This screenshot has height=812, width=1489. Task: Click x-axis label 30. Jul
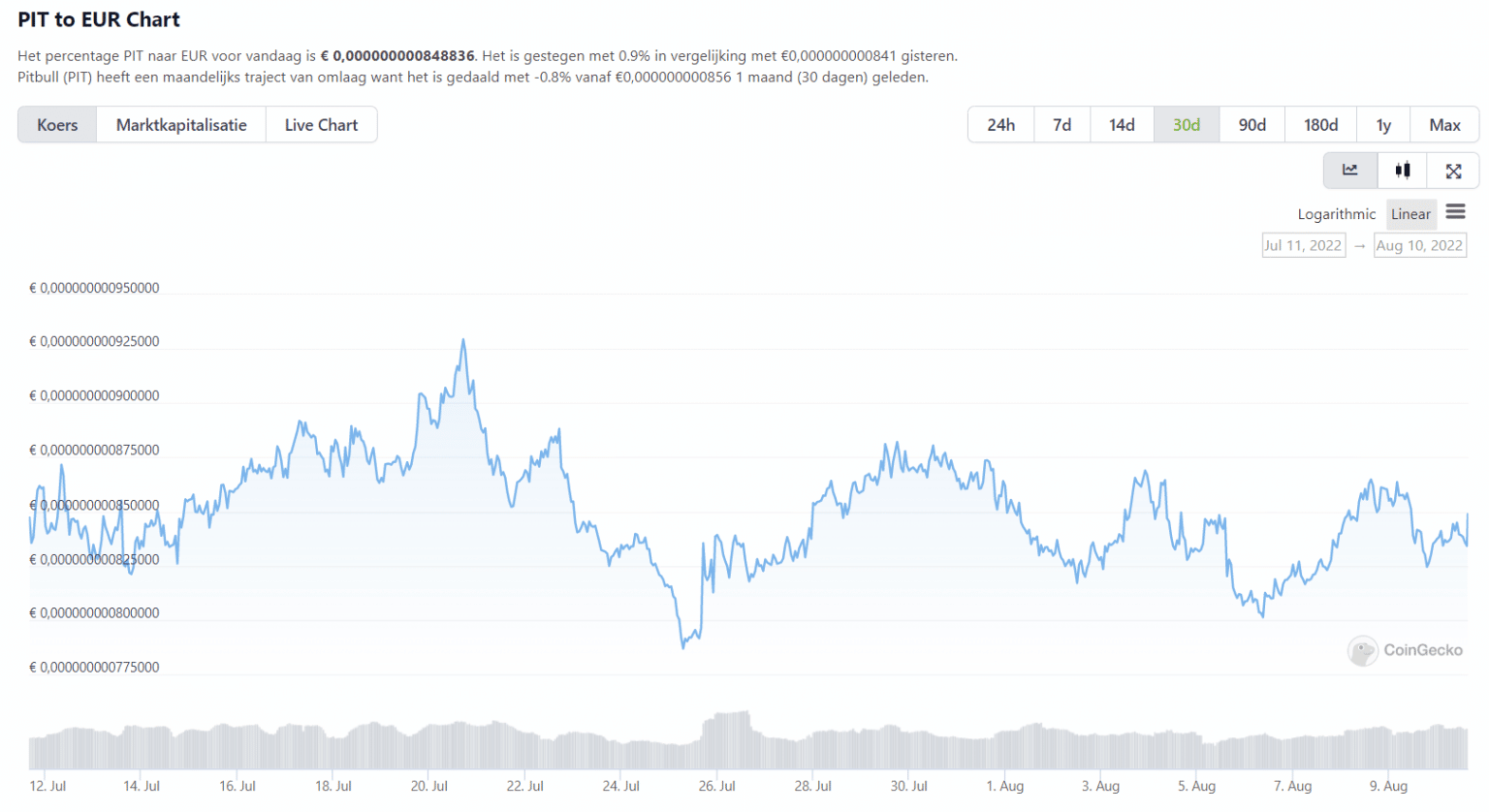point(909,786)
